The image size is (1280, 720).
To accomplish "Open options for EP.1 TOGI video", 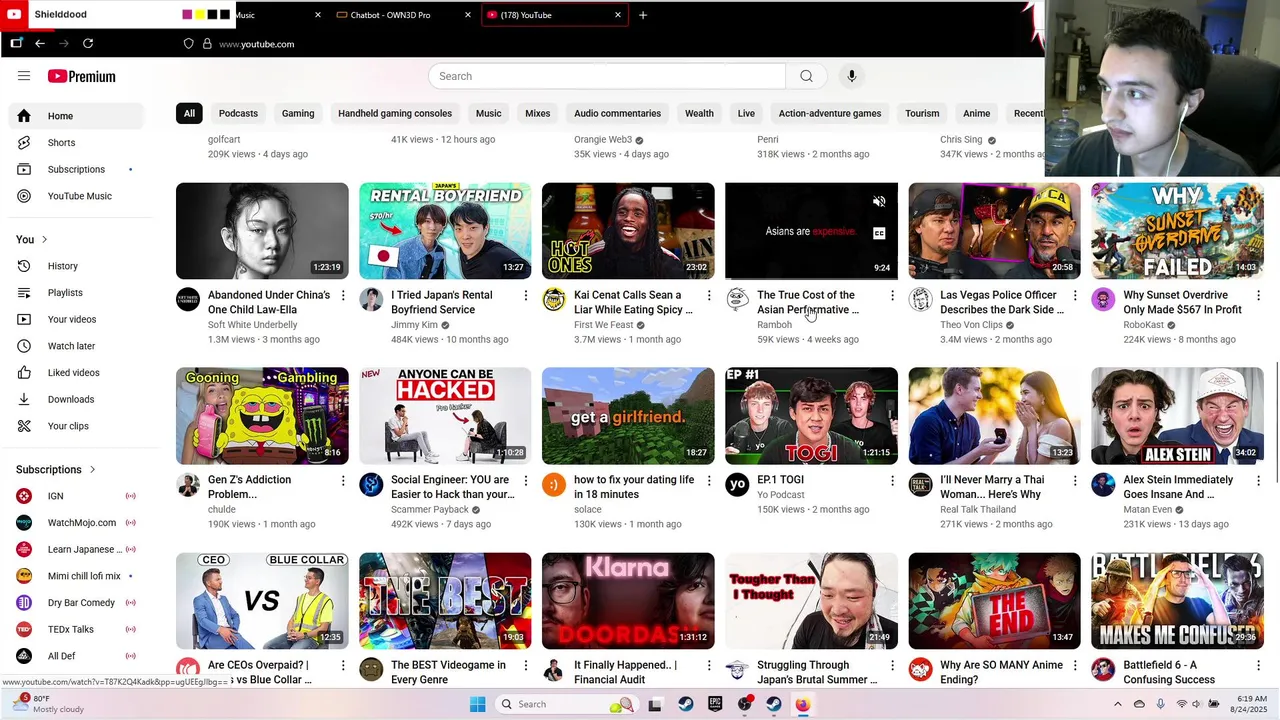I will (x=892, y=481).
